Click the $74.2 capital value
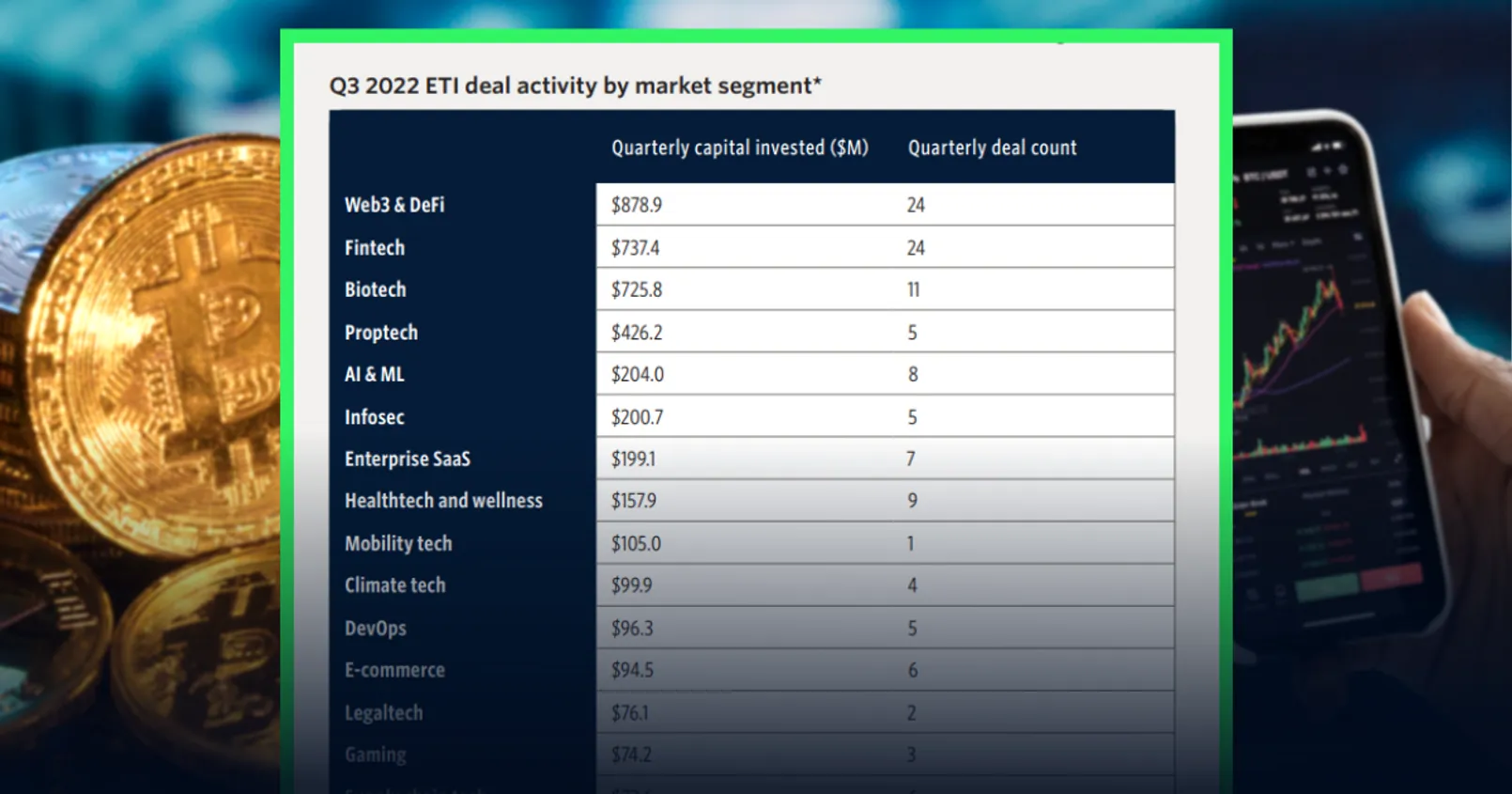Screen dimensions: 1512x794 tap(631, 755)
